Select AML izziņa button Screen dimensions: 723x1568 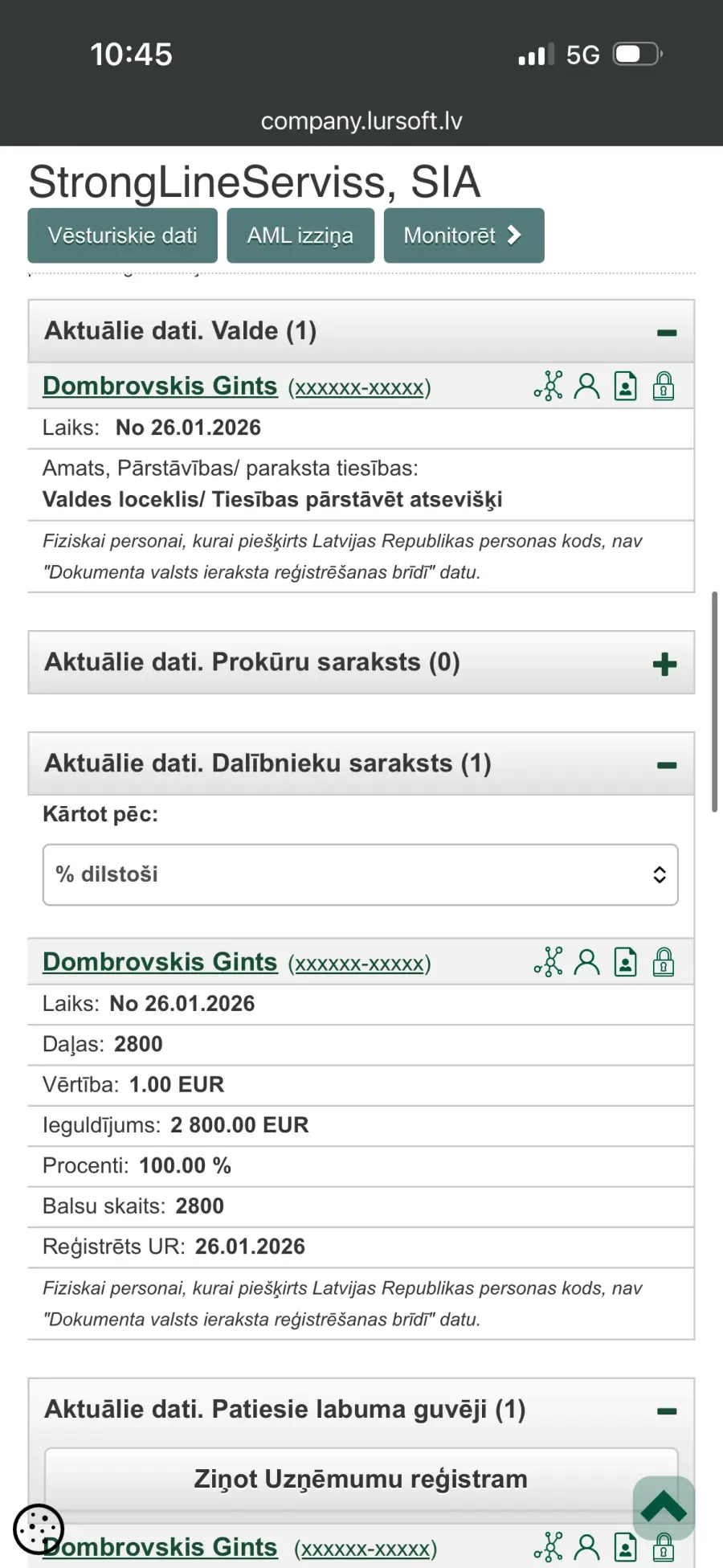[x=300, y=235]
